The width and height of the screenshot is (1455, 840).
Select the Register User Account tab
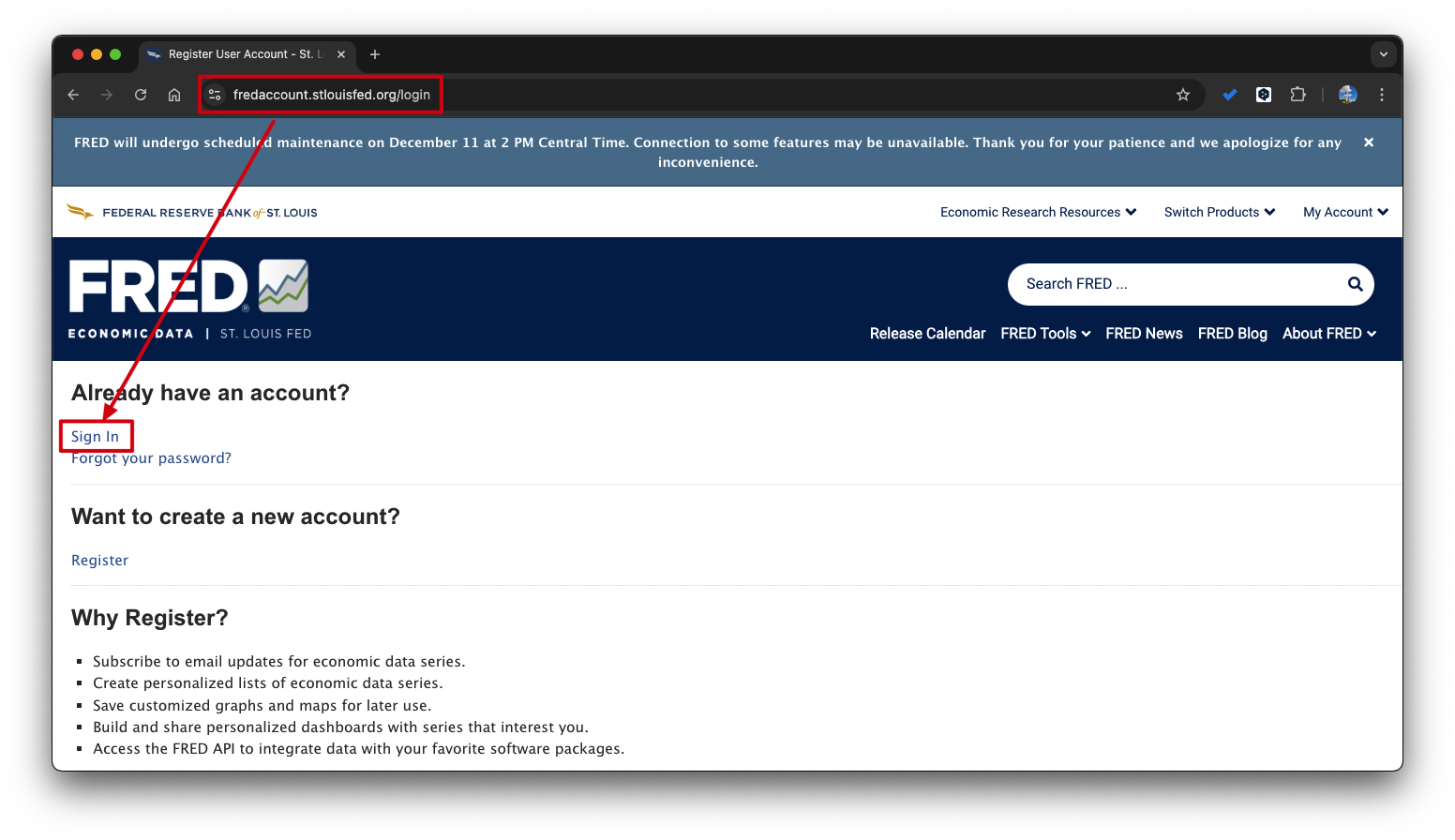[247, 54]
